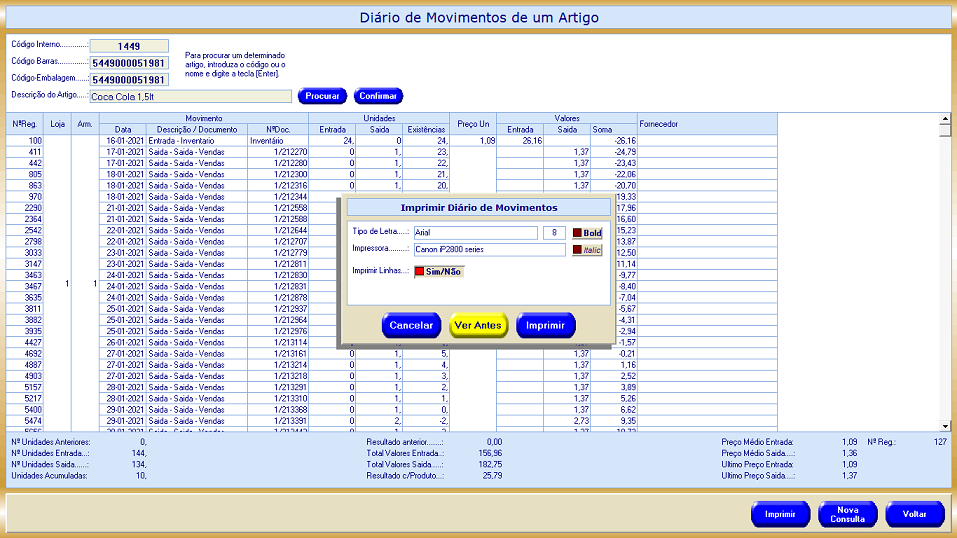
Task: Click the bottom bar Imprimir button
Action: click(780, 514)
